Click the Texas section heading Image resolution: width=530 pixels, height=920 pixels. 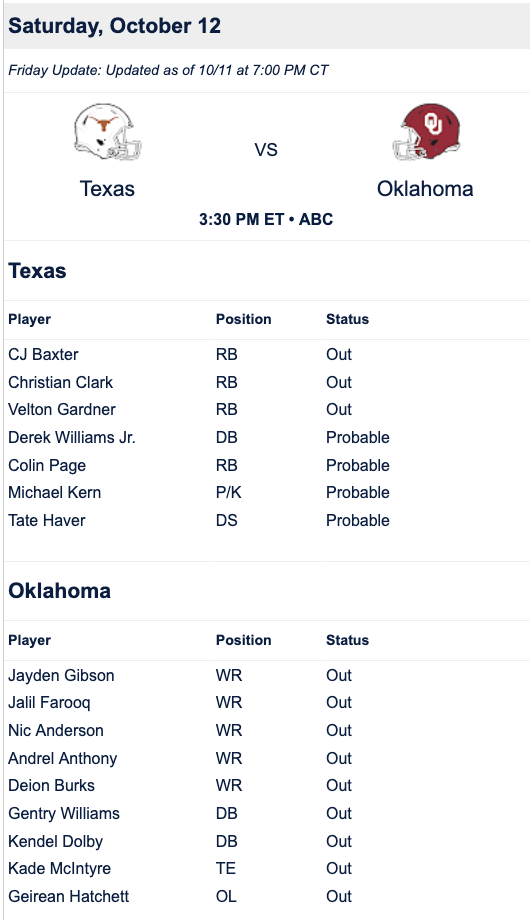pos(37,271)
